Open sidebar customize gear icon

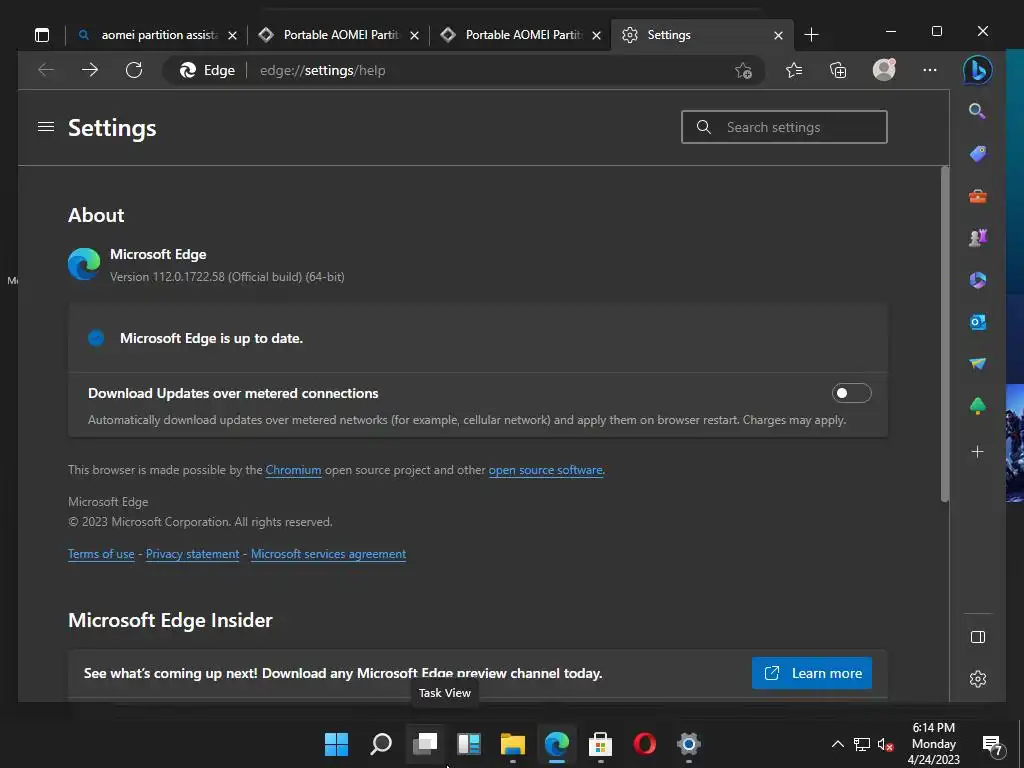(978, 679)
